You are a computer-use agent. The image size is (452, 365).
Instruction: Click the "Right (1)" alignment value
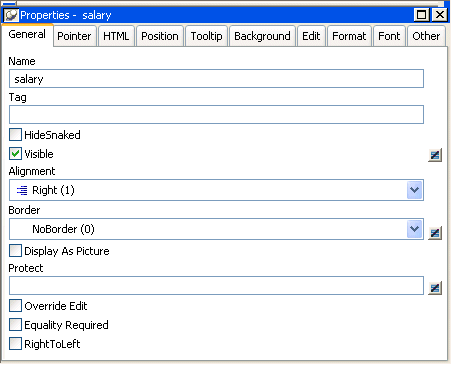(53, 190)
